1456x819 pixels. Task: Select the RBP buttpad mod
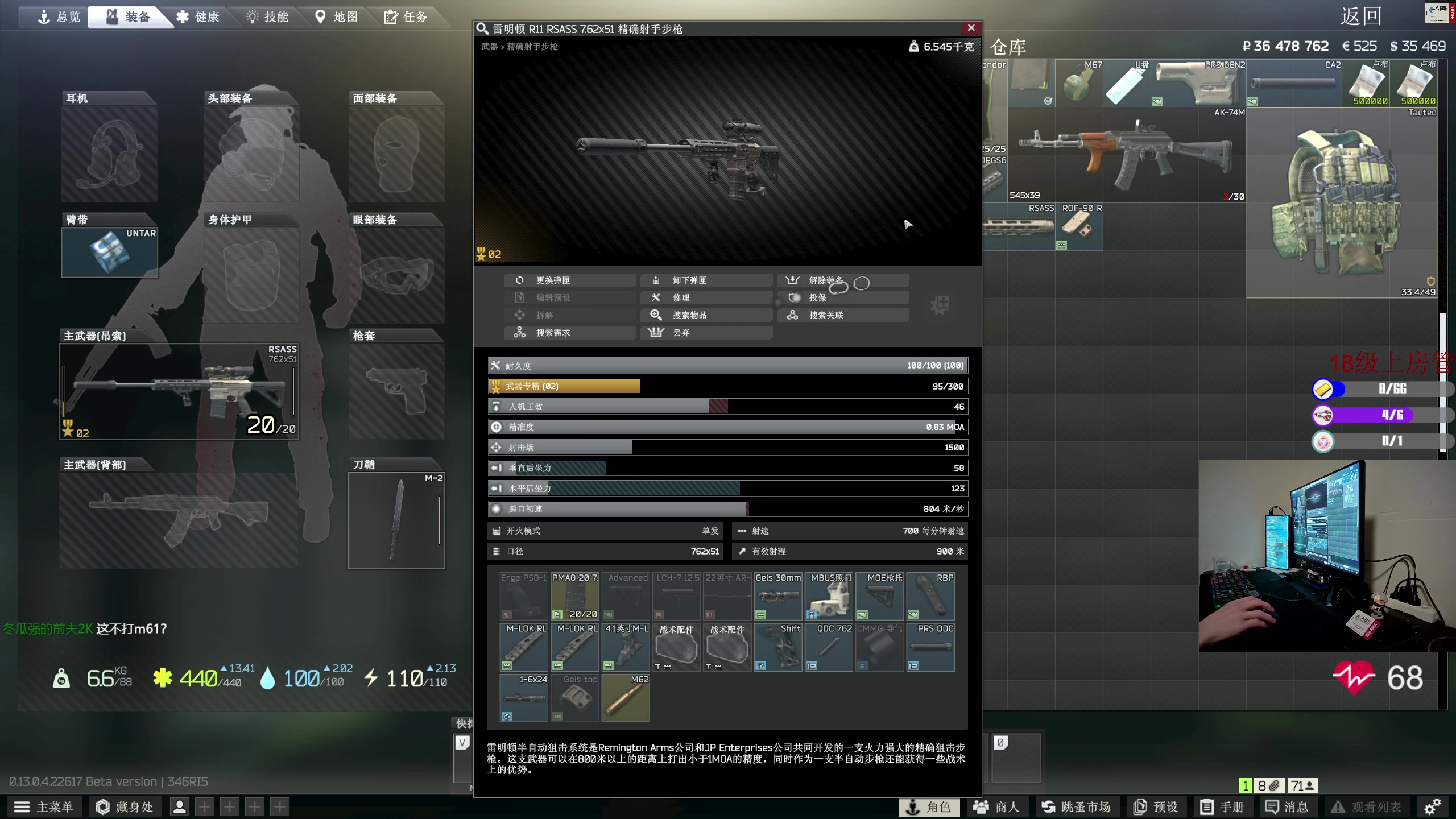point(930,596)
